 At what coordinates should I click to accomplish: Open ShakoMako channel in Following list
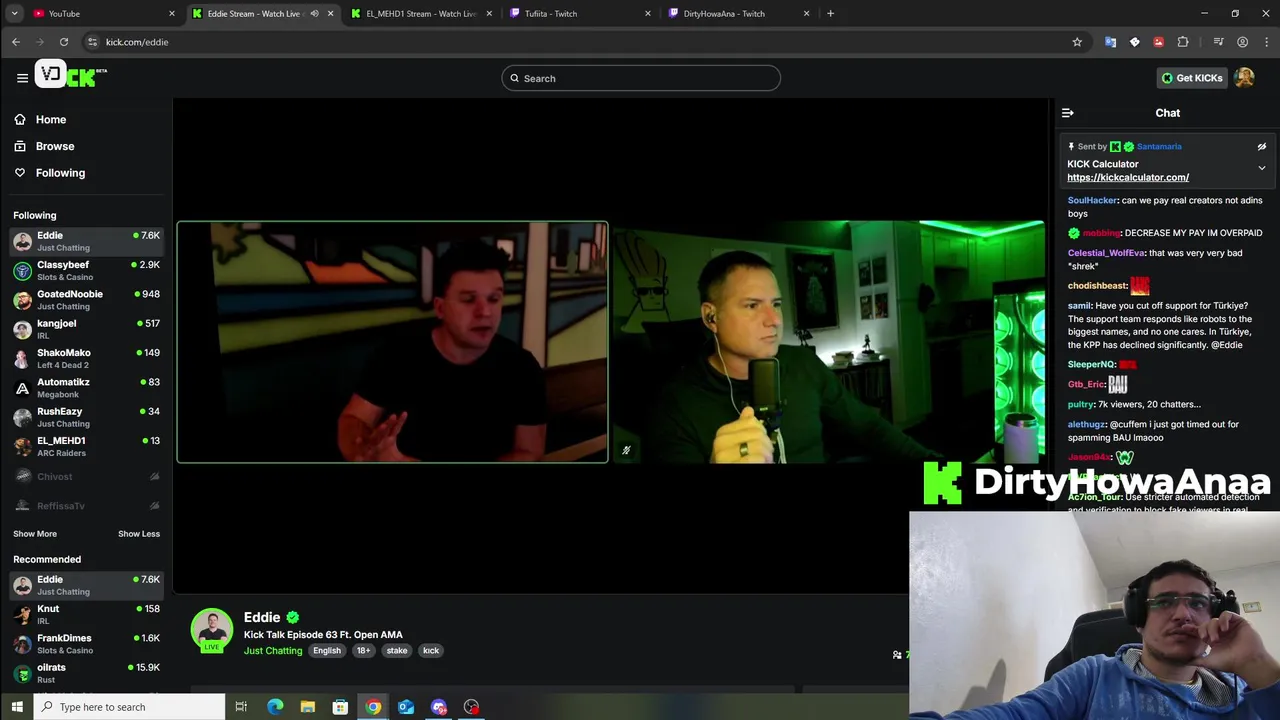click(x=86, y=359)
